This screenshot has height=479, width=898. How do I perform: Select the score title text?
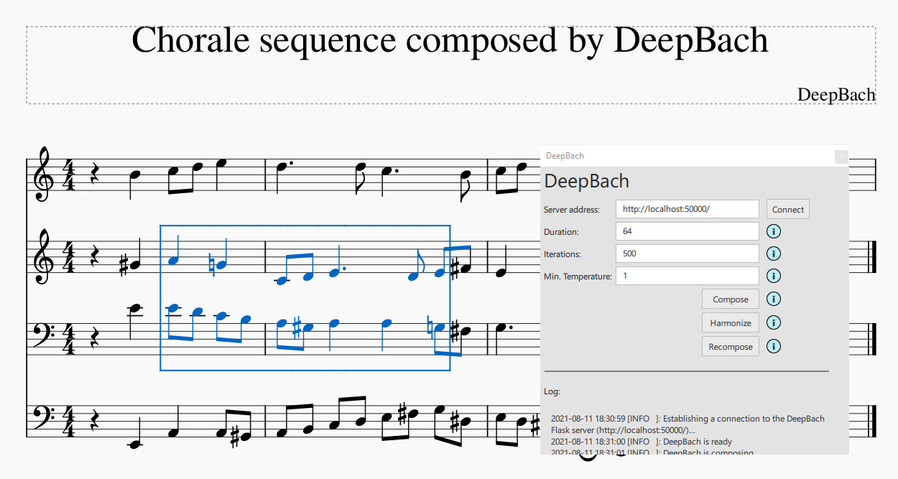point(450,41)
